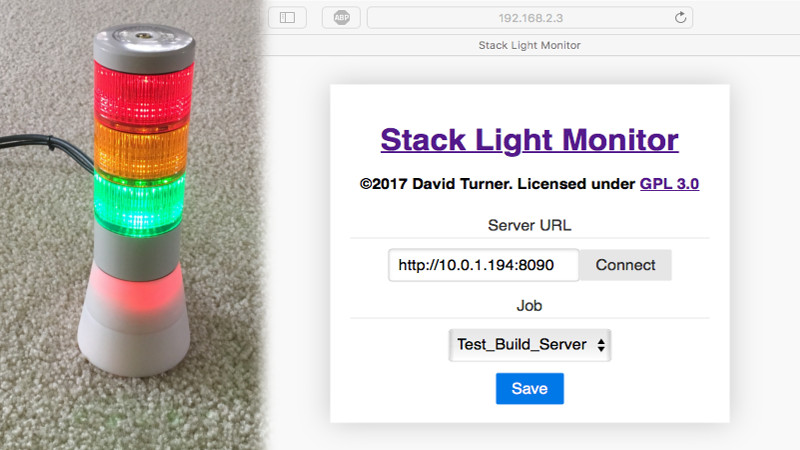This screenshot has height=450, width=800.
Task: Focus the Server URL text field
Action: pos(484,265)
